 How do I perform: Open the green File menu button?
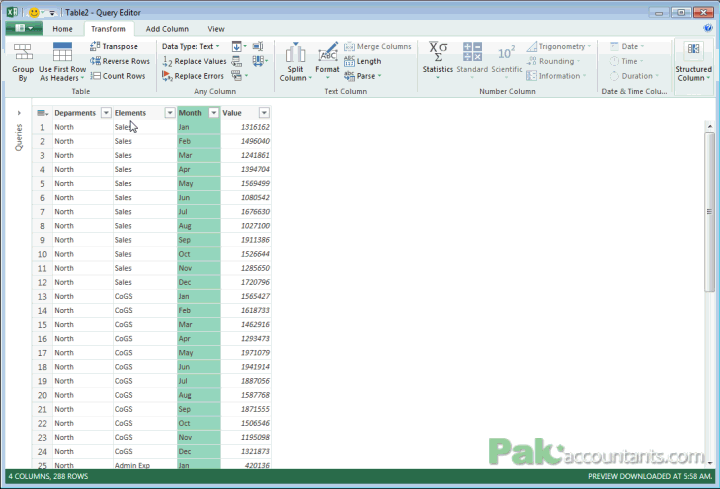[x=24, y=28]
